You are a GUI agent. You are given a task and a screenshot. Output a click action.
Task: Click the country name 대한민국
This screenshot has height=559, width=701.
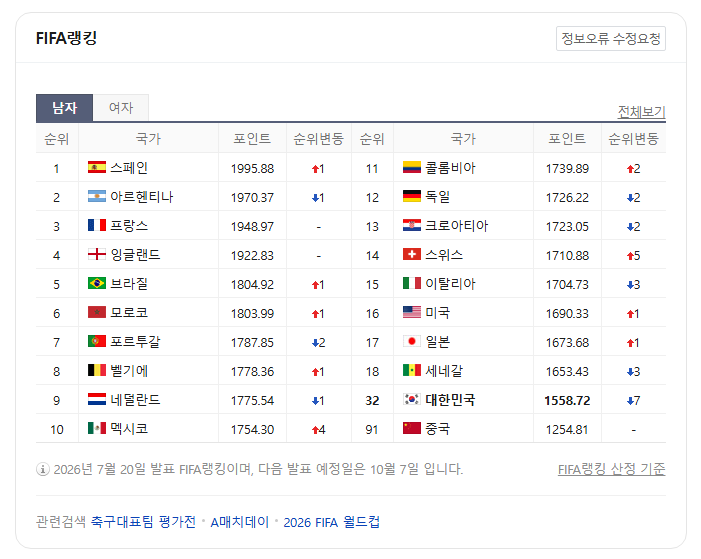(450, 400)
